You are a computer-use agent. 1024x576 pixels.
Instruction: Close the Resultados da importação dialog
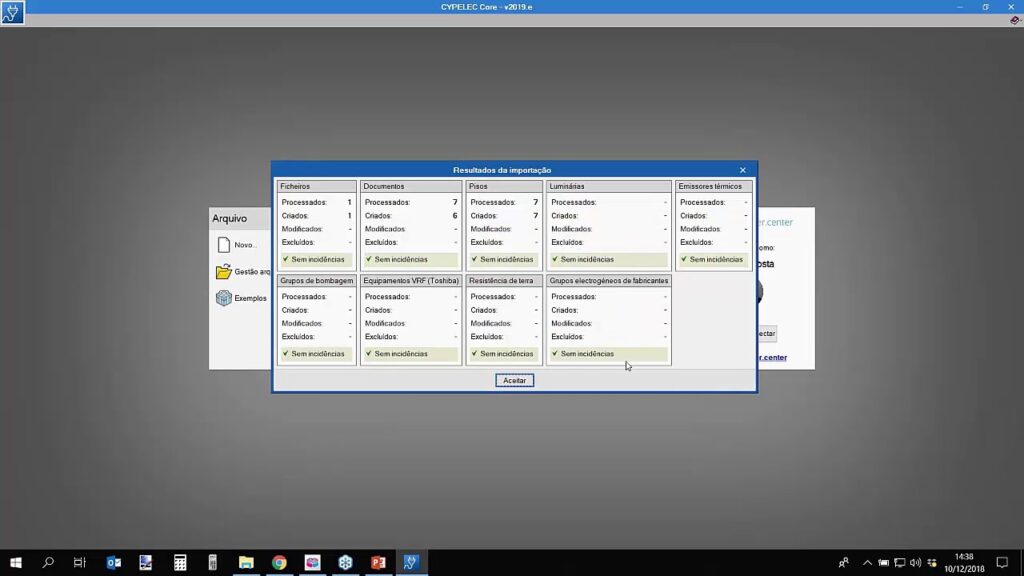(742, 170)
